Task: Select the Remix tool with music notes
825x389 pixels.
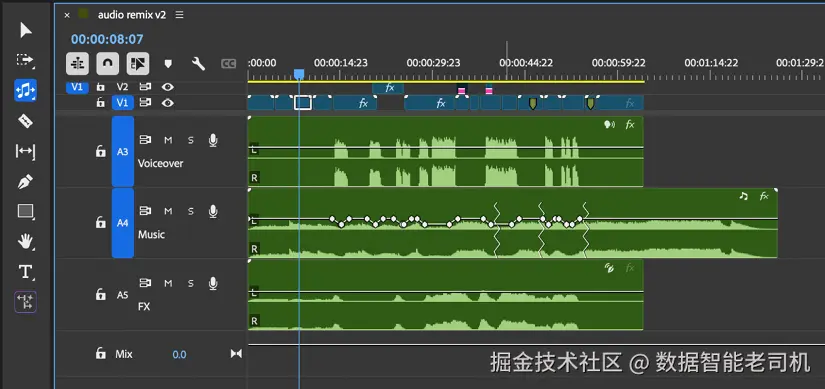Action: [25, 91]
